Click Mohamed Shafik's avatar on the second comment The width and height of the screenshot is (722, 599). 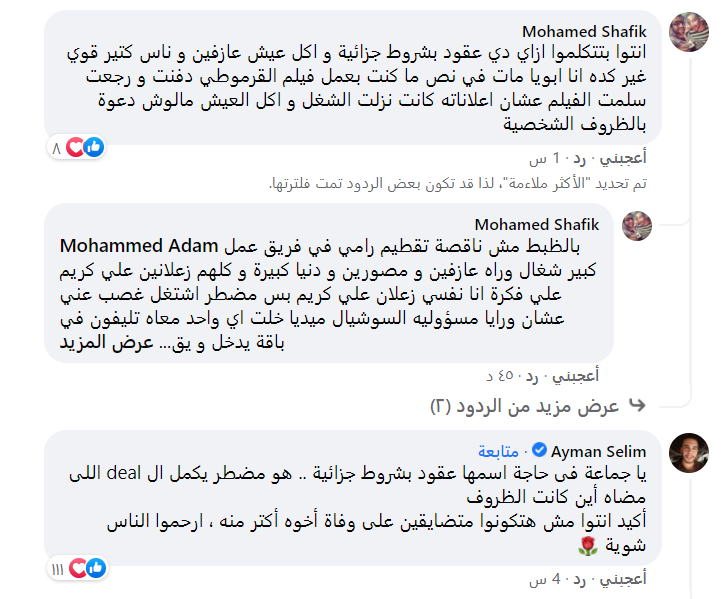637,225
